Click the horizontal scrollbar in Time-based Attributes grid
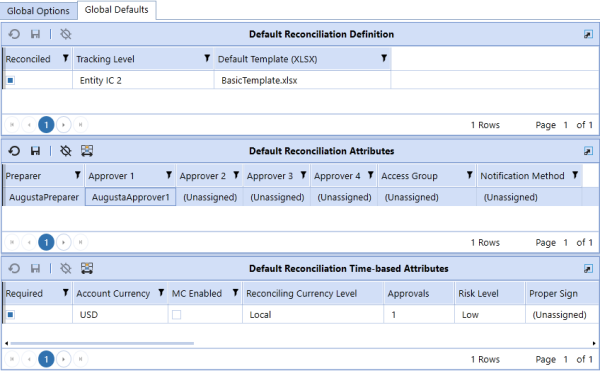 click(102, 343)
